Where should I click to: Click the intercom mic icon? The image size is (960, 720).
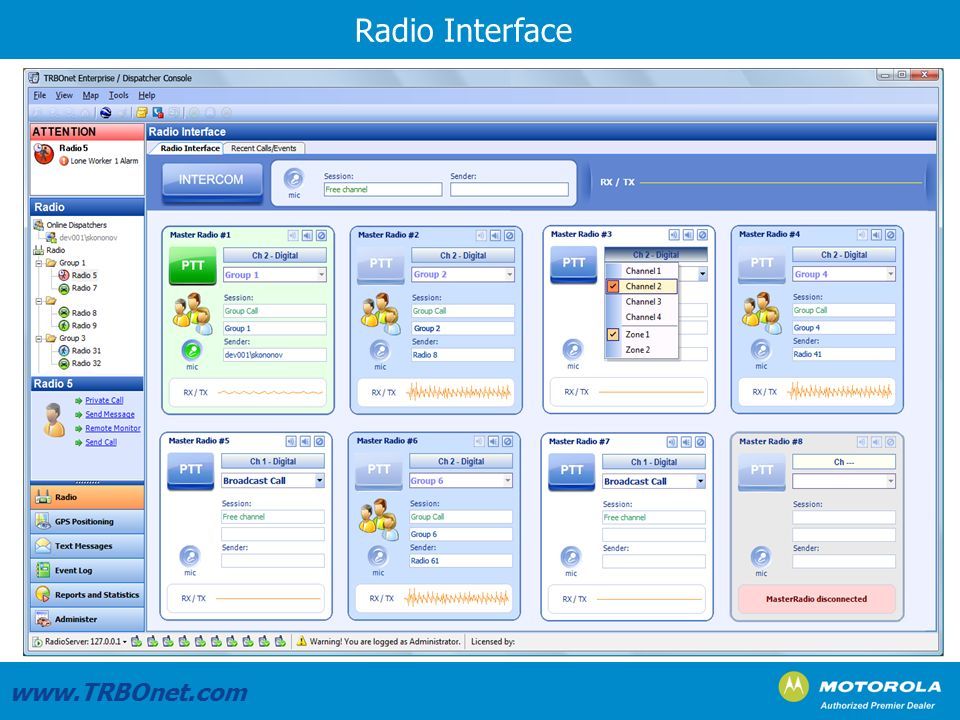tap(294, 179)
